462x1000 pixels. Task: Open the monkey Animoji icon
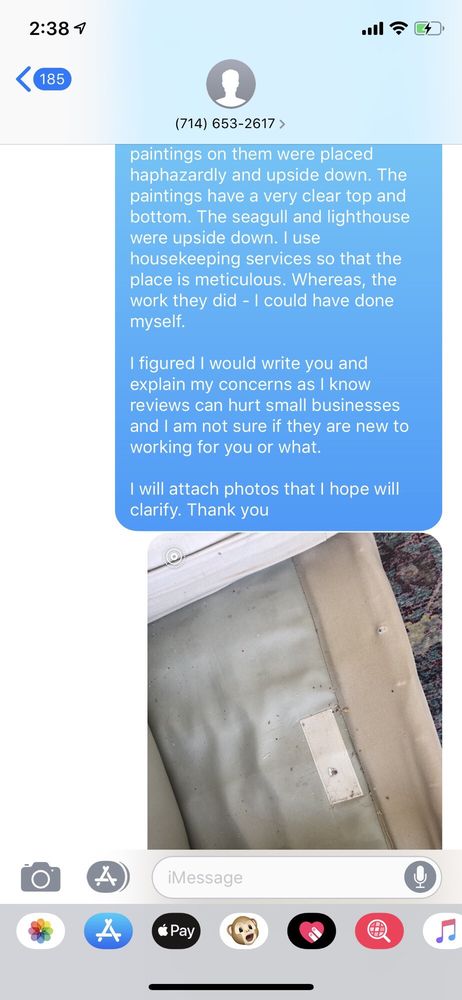[244, 930]
